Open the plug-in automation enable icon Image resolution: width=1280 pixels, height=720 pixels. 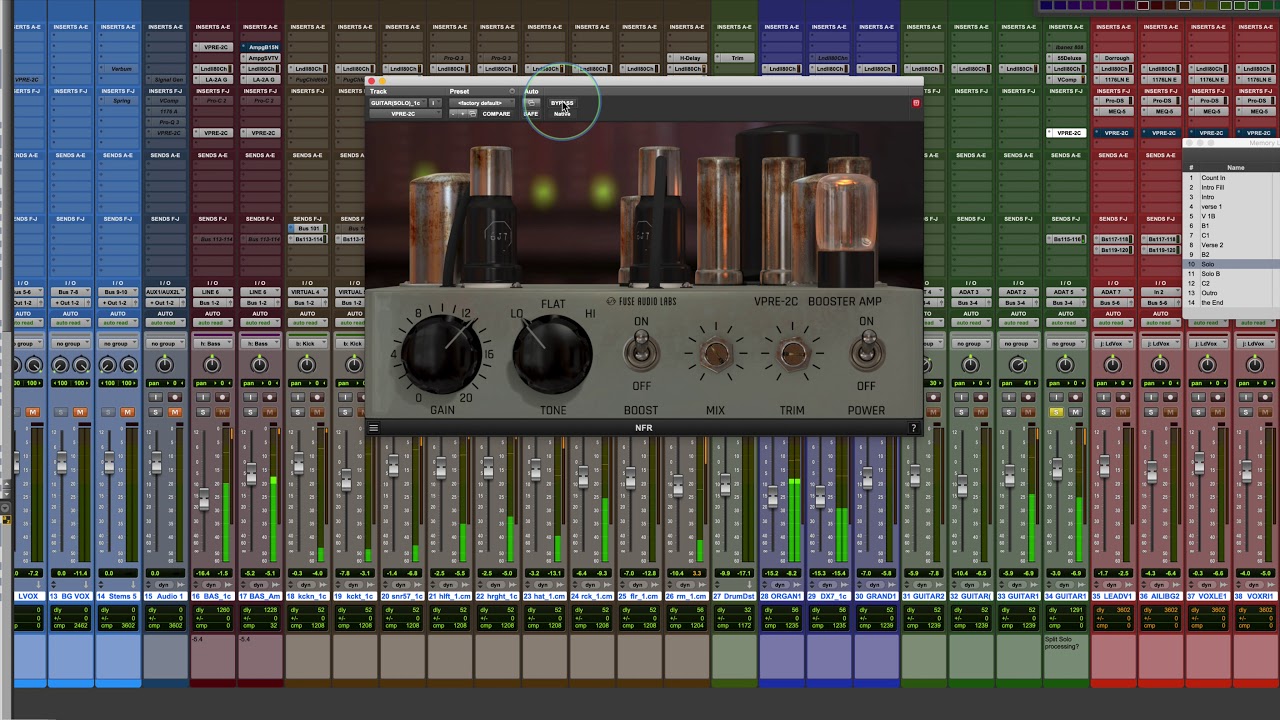531,103
